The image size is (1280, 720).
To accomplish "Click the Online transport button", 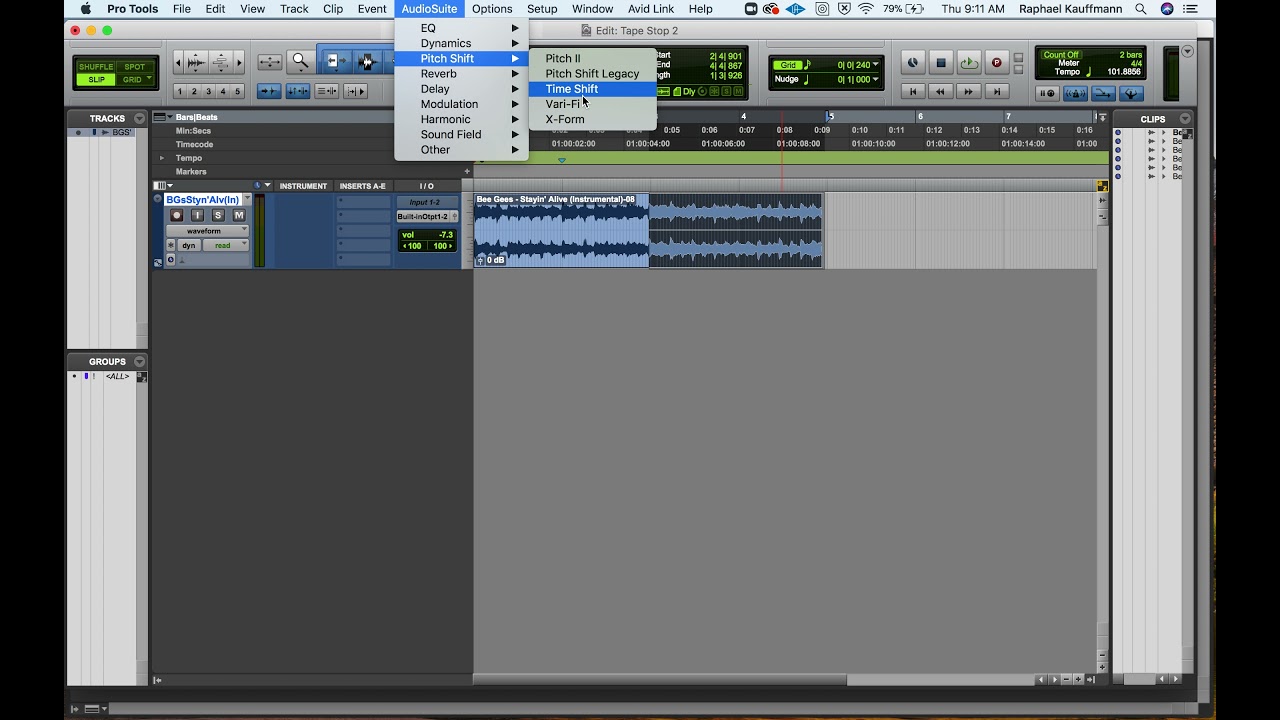I will (913, 62).
